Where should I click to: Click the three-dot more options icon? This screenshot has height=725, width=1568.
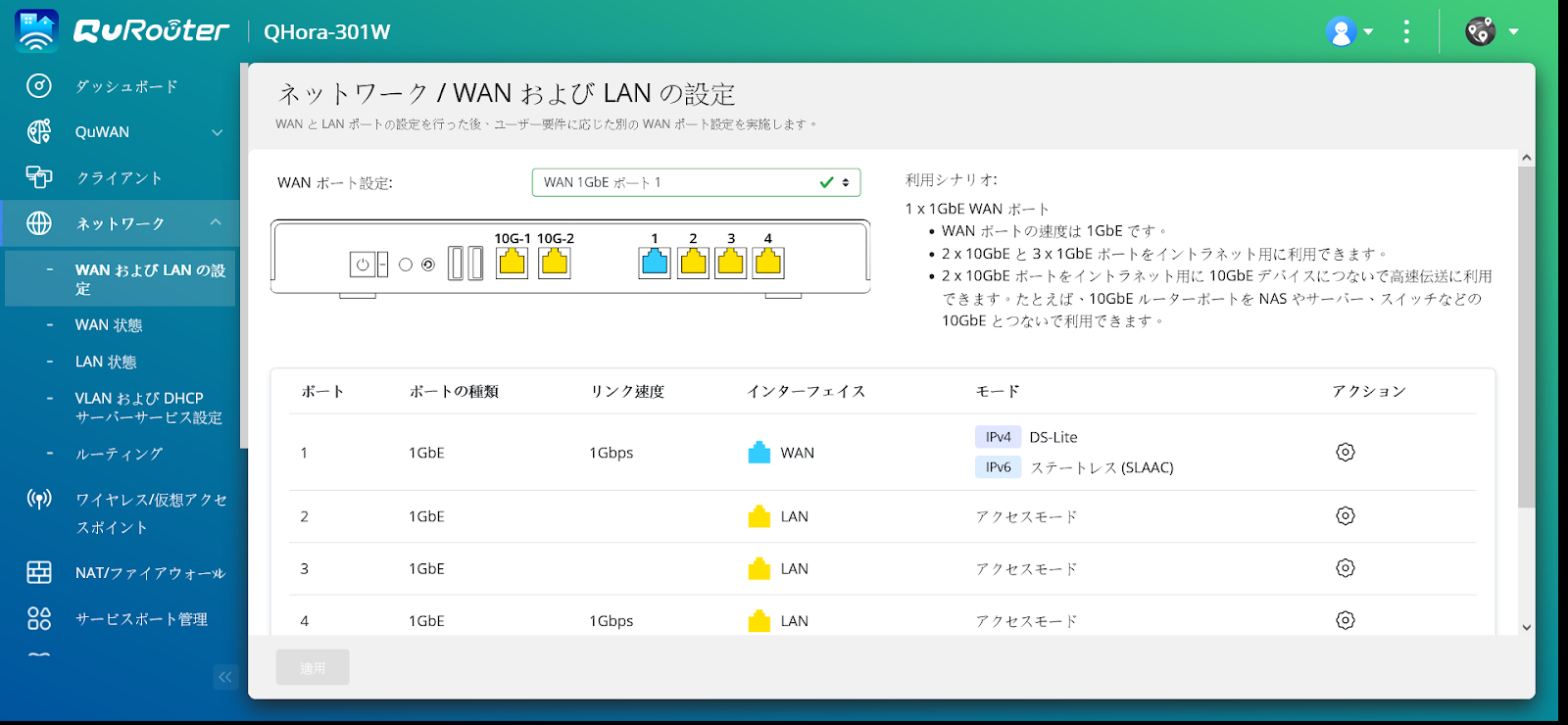coord(1406,32)
